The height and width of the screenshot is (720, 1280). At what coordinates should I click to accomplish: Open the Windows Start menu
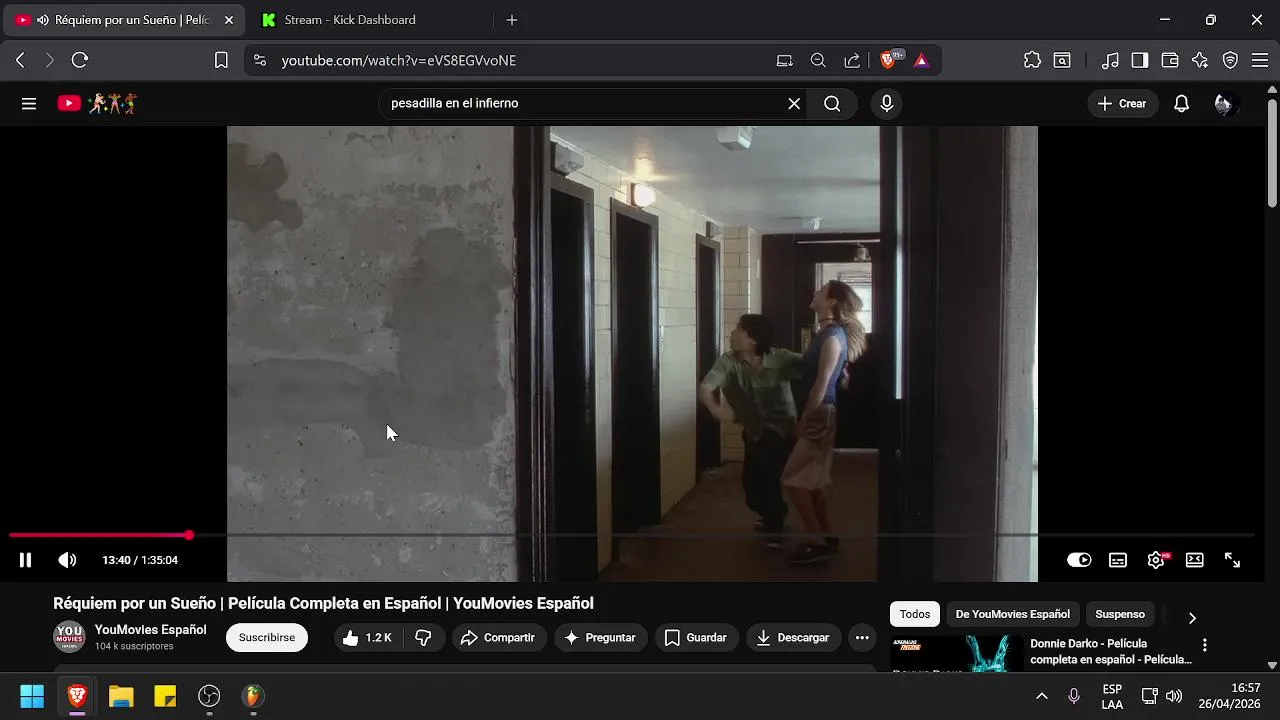click(32, 696)
